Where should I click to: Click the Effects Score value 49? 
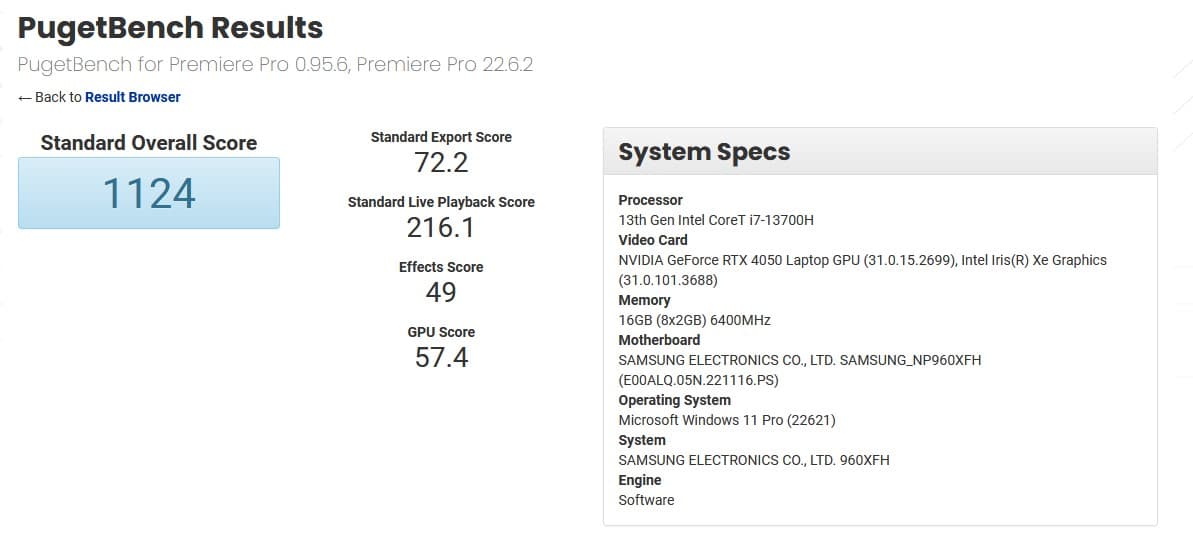pyautogui.click(x=441, y=292)
